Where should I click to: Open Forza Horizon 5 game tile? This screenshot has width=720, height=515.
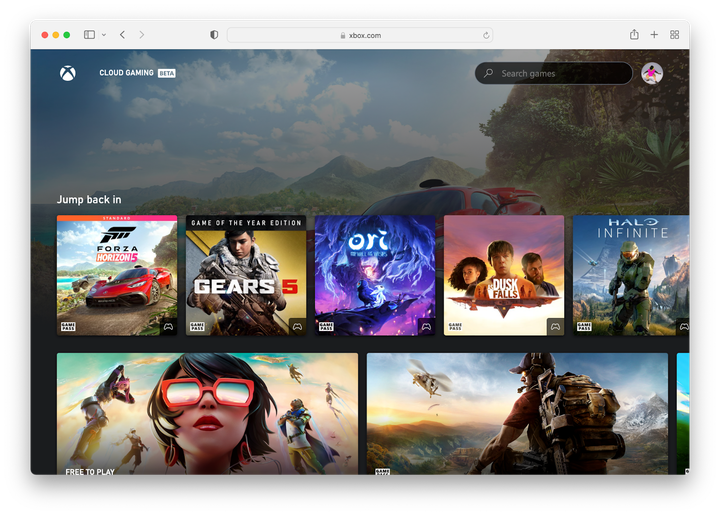point(117,275)
